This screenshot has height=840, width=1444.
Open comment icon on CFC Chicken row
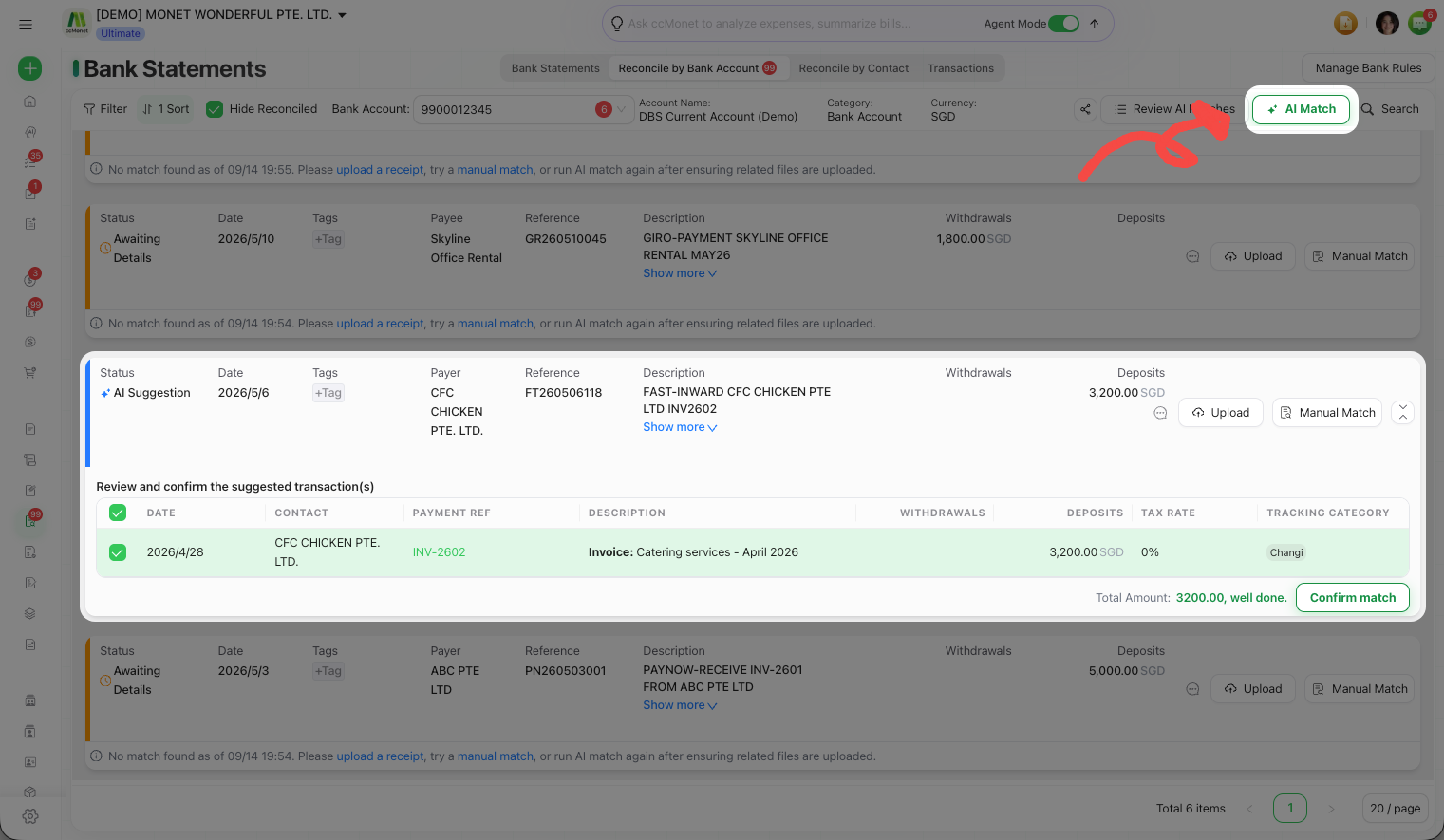(1160, 413)
